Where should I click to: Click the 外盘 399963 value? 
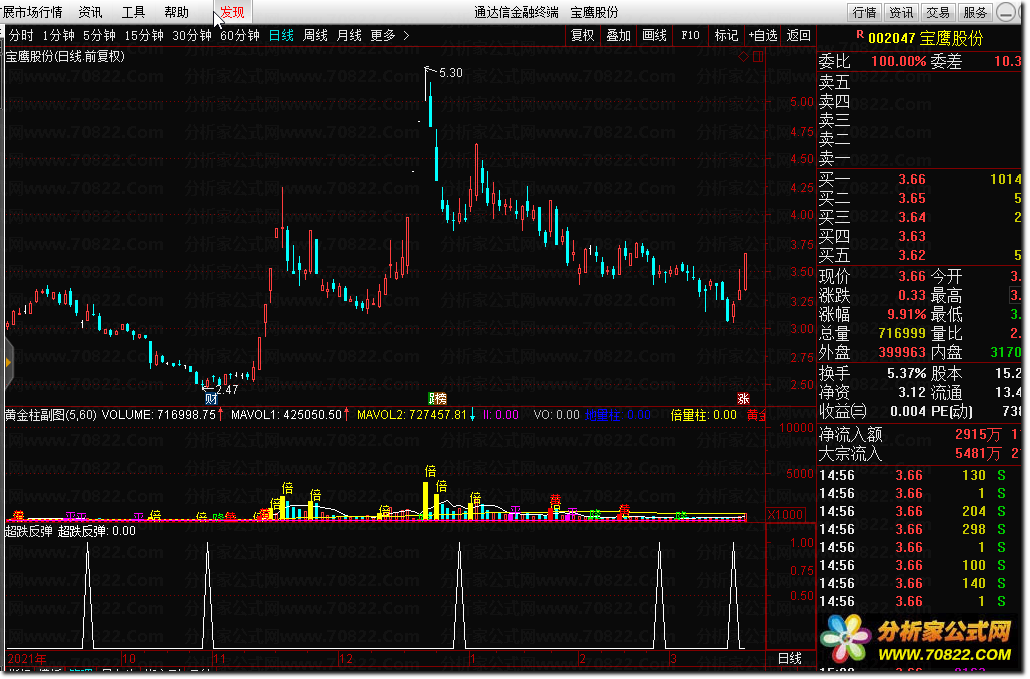[902, 353]
